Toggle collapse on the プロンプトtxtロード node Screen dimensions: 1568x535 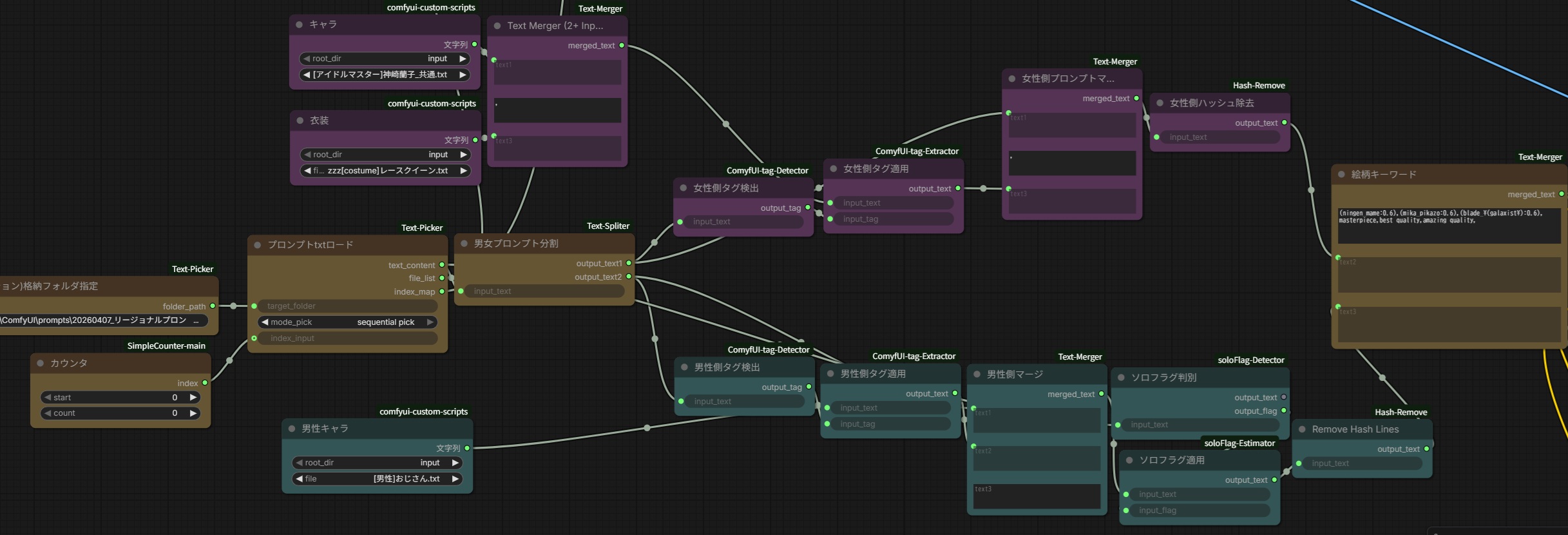258,245
